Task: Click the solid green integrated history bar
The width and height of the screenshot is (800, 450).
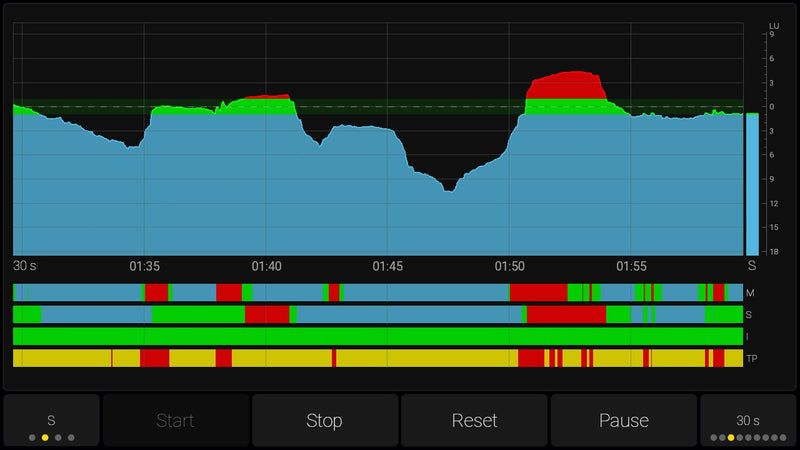Action: 377,336
